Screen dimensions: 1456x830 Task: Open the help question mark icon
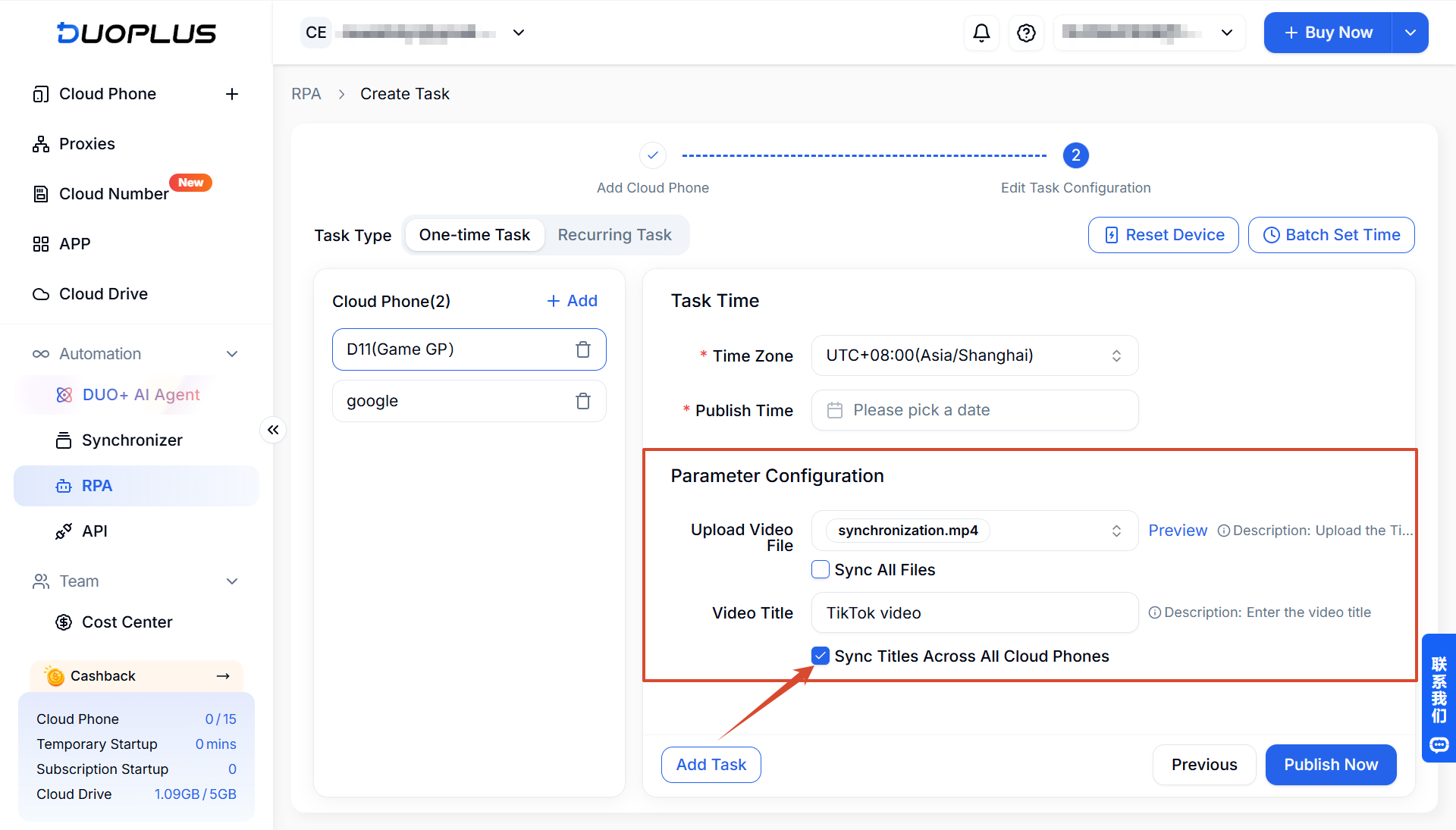(x=1026, y=33)
